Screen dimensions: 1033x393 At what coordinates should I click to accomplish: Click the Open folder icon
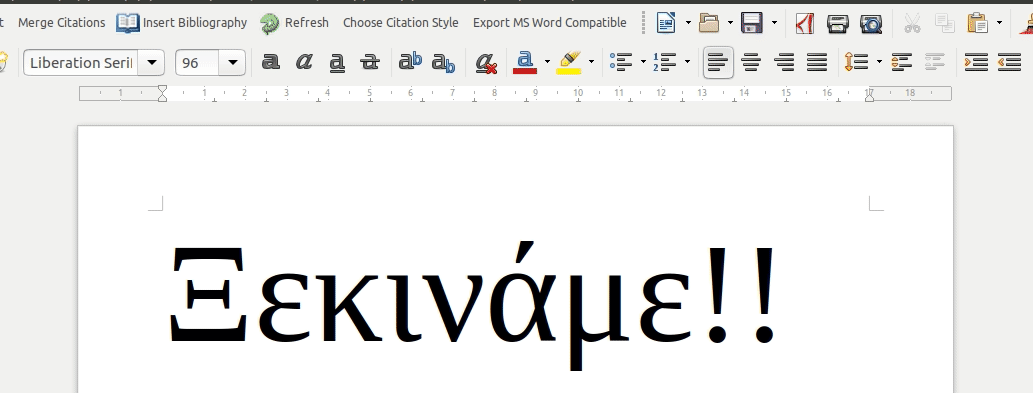click(709, 23)
